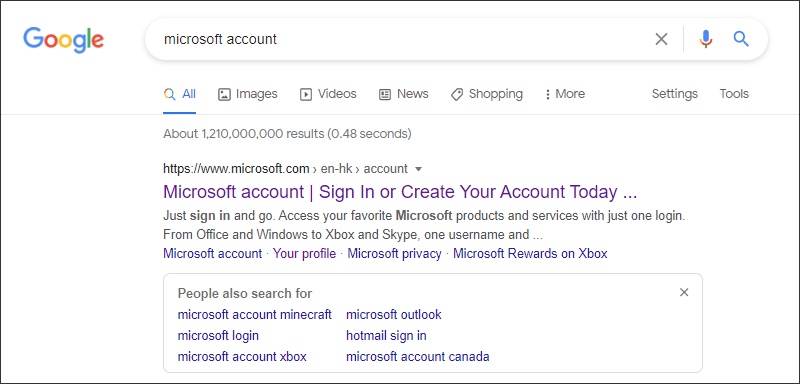Open Microsoft account Sign In result title
Viewport: 800px width, 384px height.
pyautogui.click(x=400, y=192)
